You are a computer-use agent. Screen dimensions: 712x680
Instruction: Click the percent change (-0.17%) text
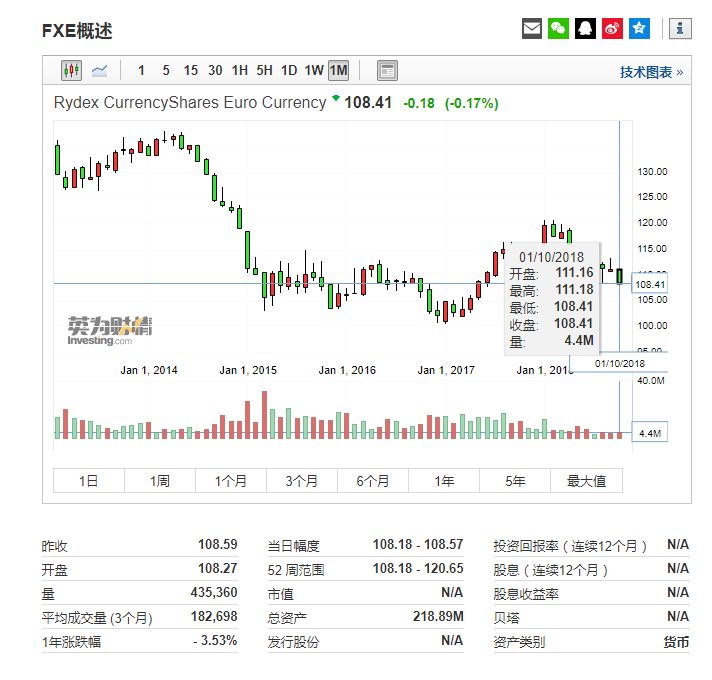pyautogui.click(x=471, y=103)
